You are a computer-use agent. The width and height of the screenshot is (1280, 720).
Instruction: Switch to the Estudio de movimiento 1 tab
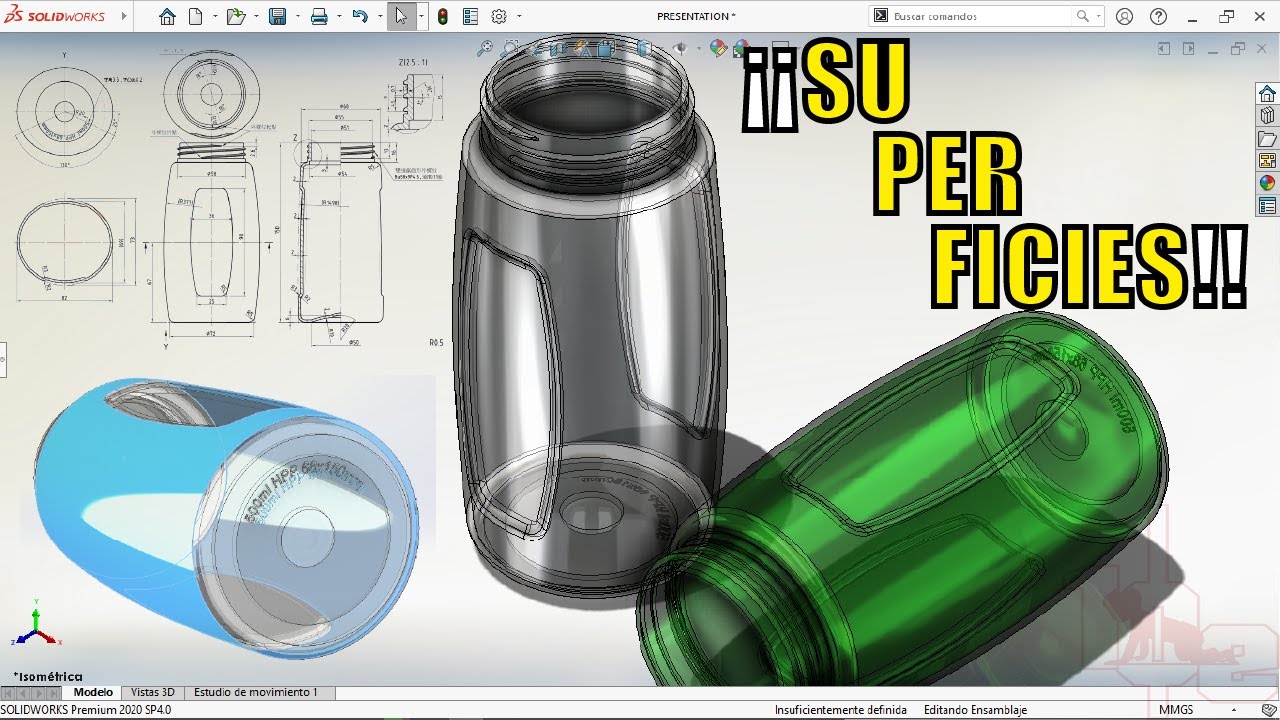(x=256, y=692)
